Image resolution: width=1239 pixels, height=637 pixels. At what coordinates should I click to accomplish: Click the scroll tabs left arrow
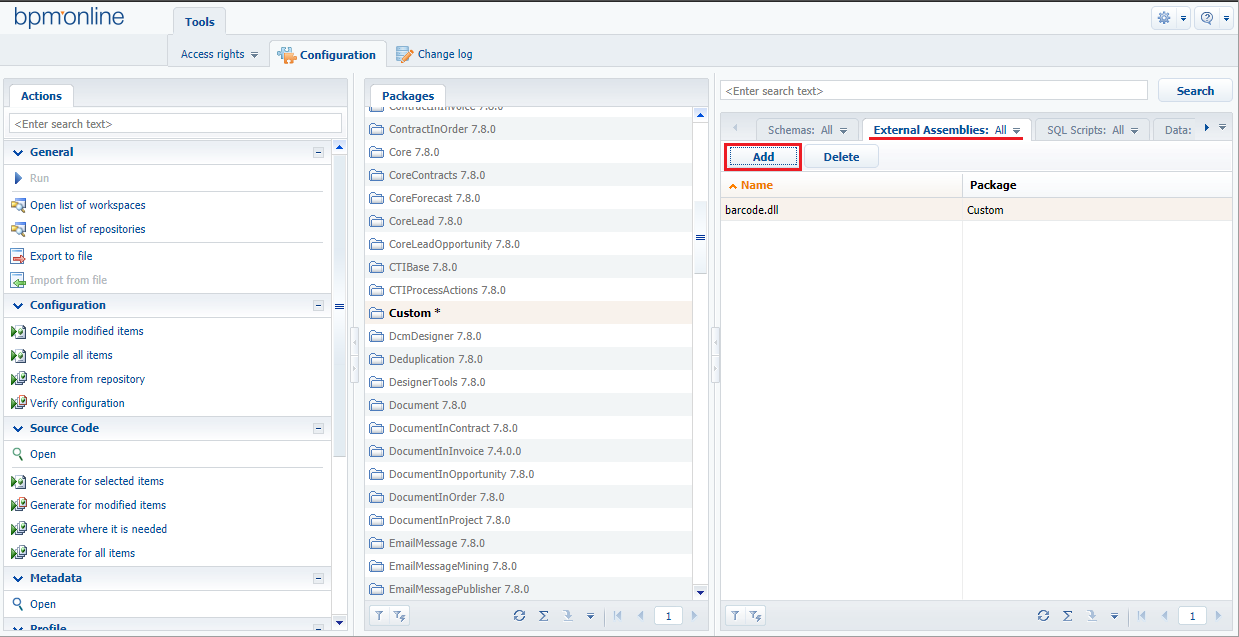click(x=736, y=128)
